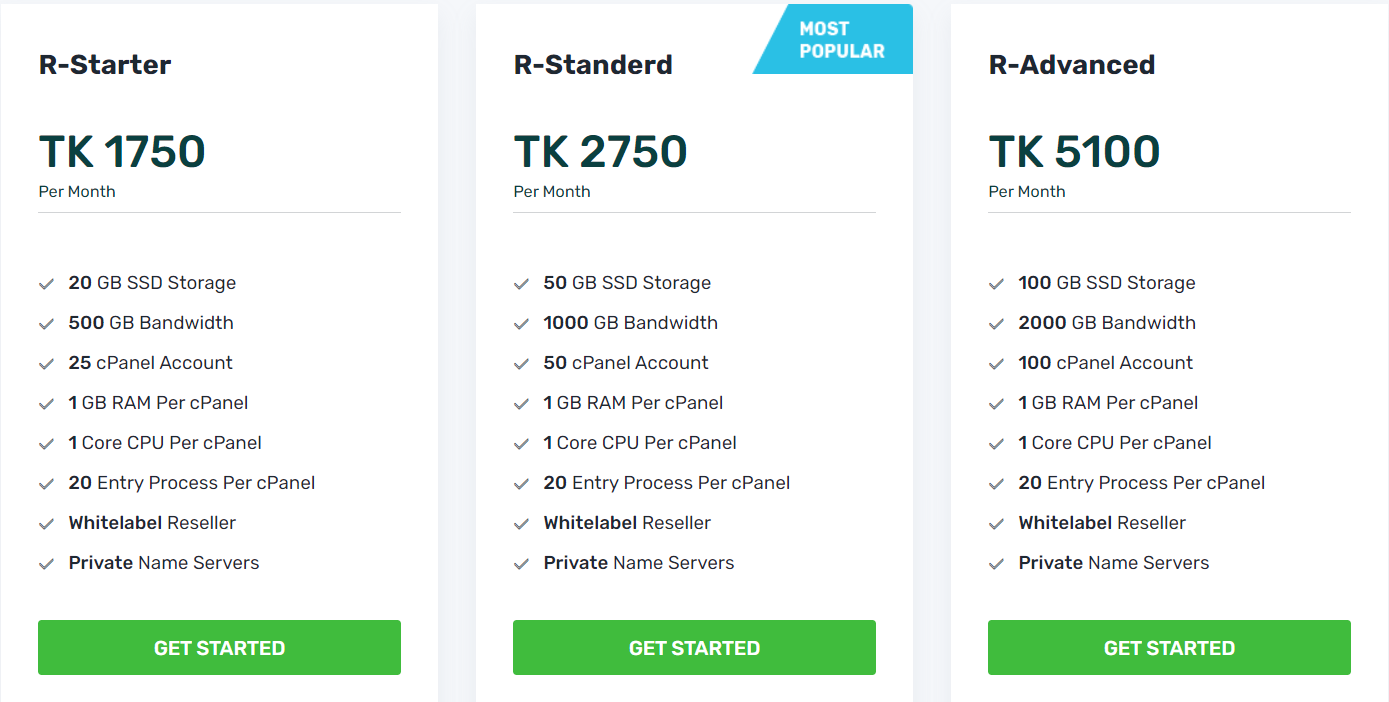Click the TK 2750 price

coord(600,152)
